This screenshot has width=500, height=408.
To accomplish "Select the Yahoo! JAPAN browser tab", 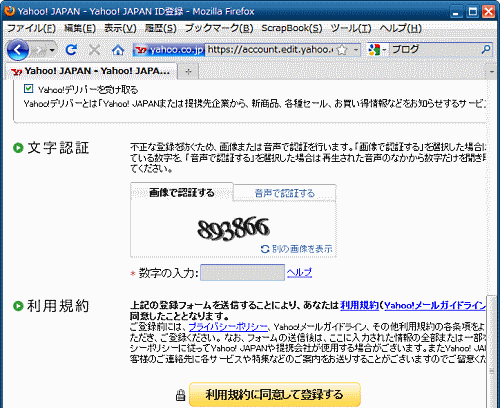I will (x=91, y=71).
